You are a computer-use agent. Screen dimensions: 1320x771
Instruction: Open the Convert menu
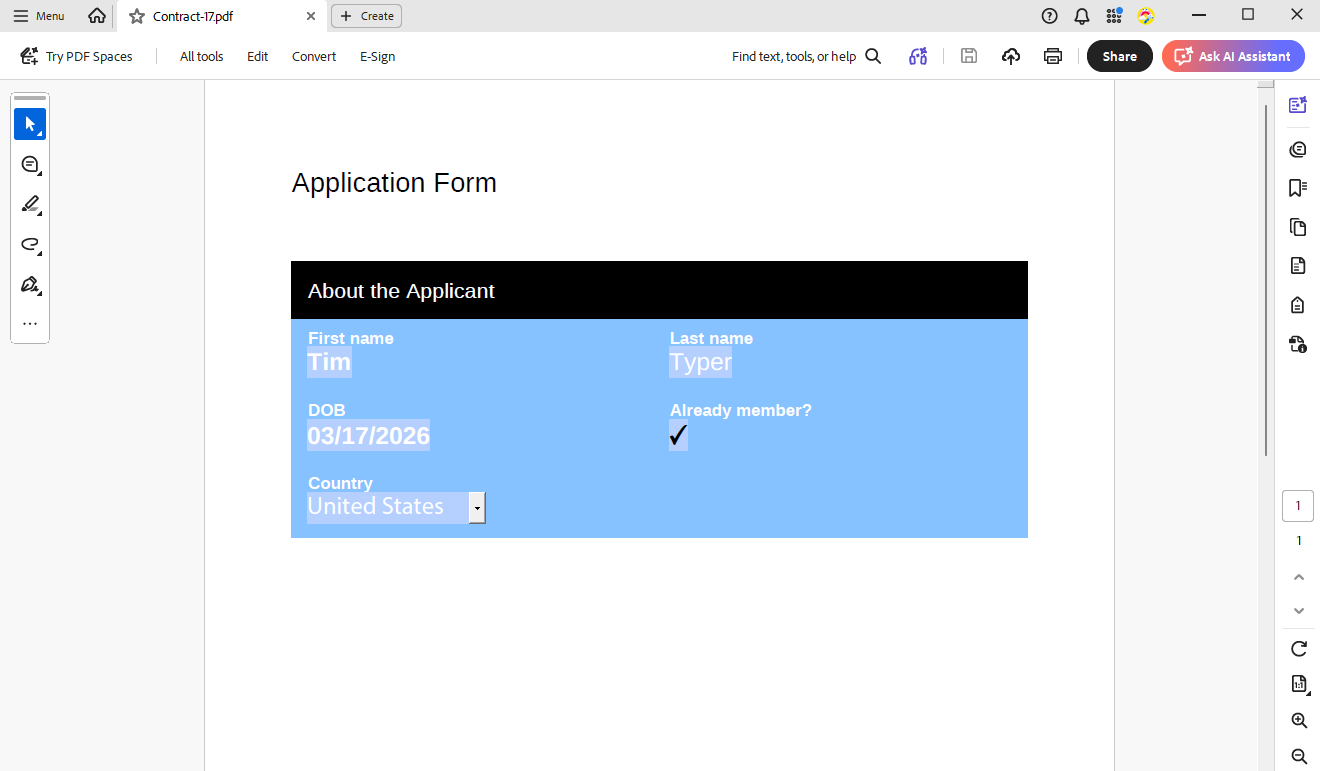[313, 56]
